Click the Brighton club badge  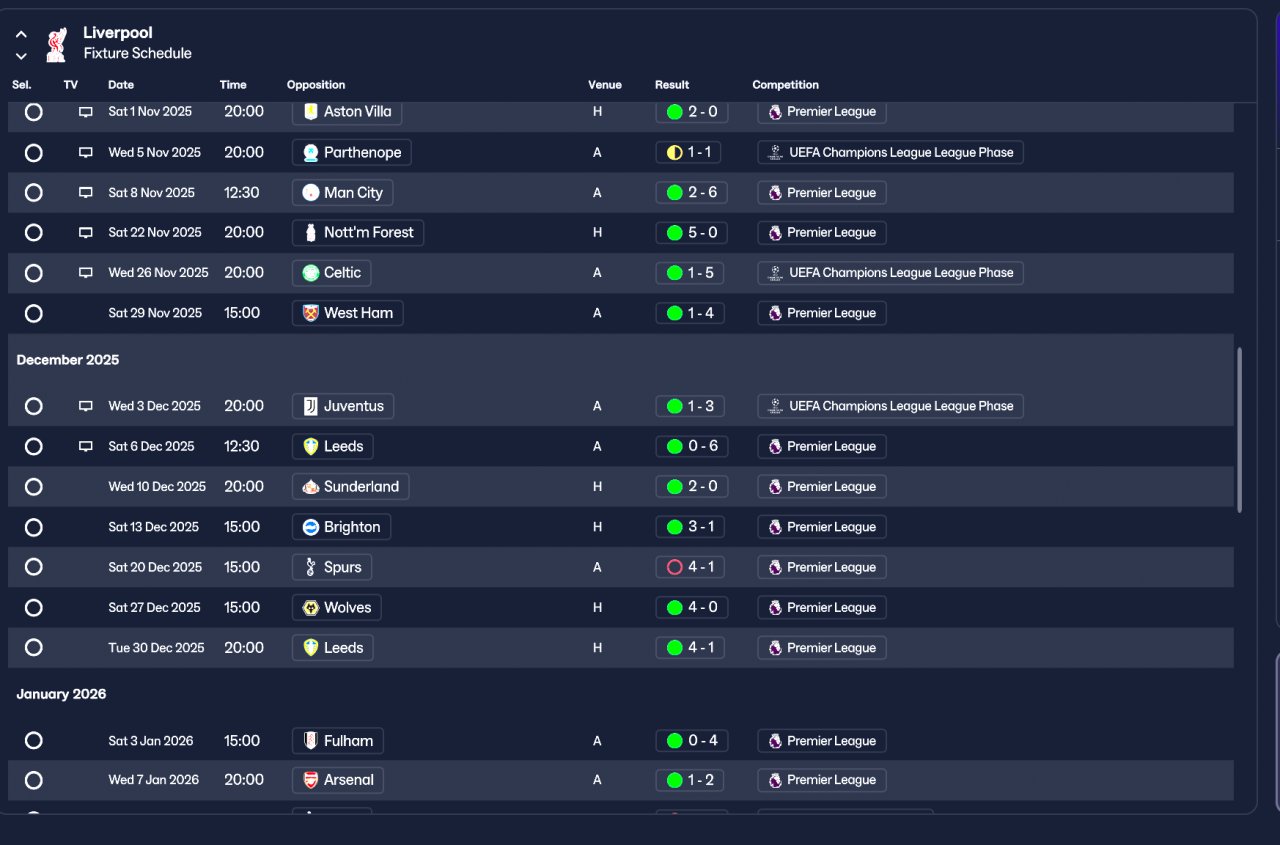[x=311, y=527]
